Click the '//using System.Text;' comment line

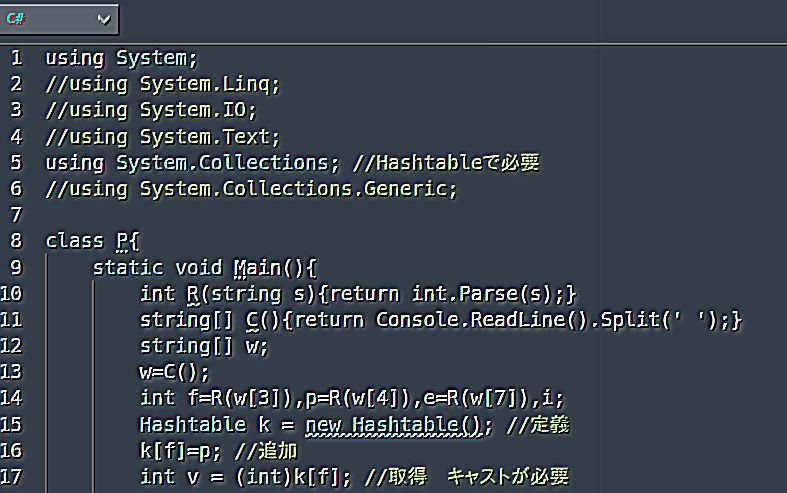163,136
